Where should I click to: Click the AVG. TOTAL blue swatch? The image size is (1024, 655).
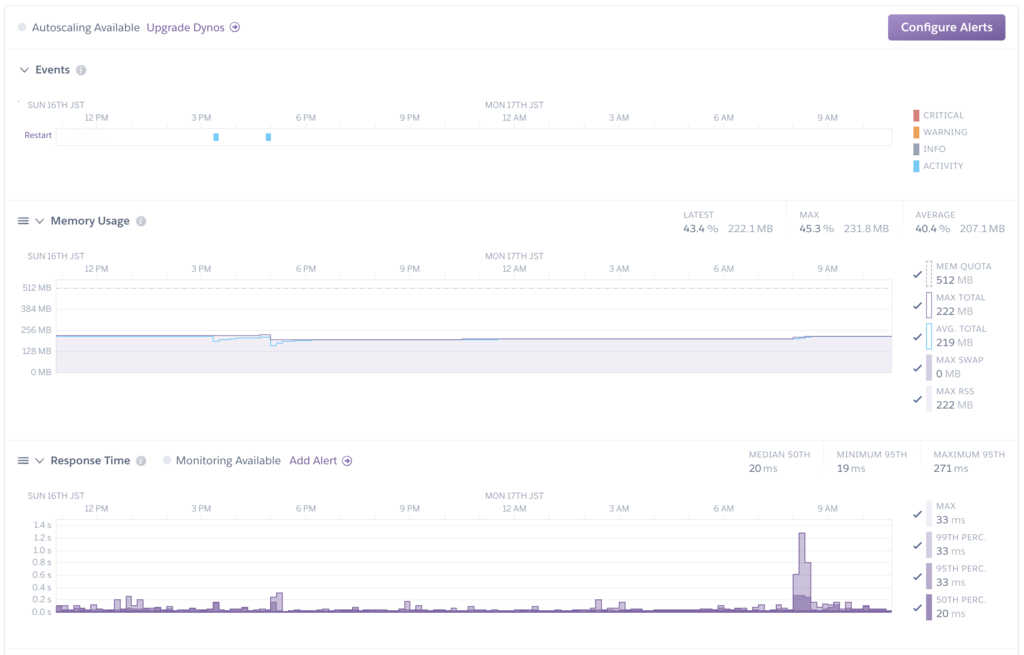pos(929,336)
